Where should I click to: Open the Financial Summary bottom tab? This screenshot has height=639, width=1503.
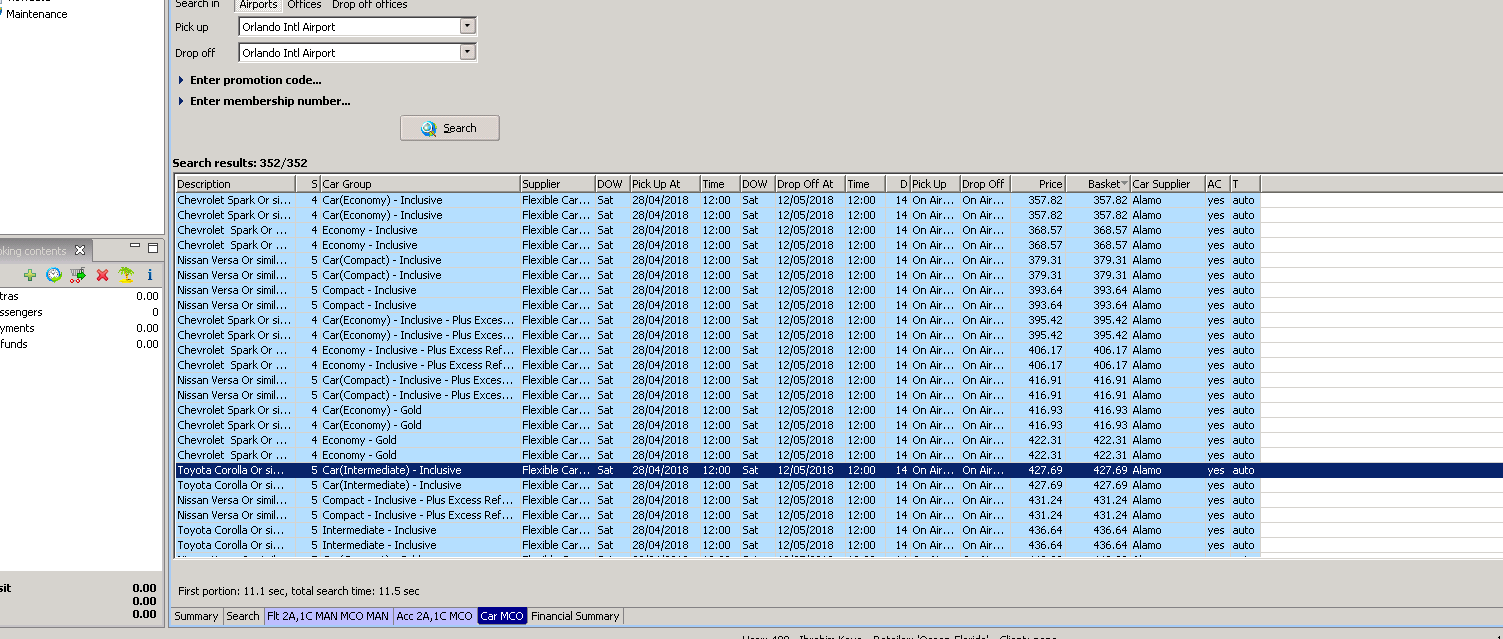tap(575, 616)
